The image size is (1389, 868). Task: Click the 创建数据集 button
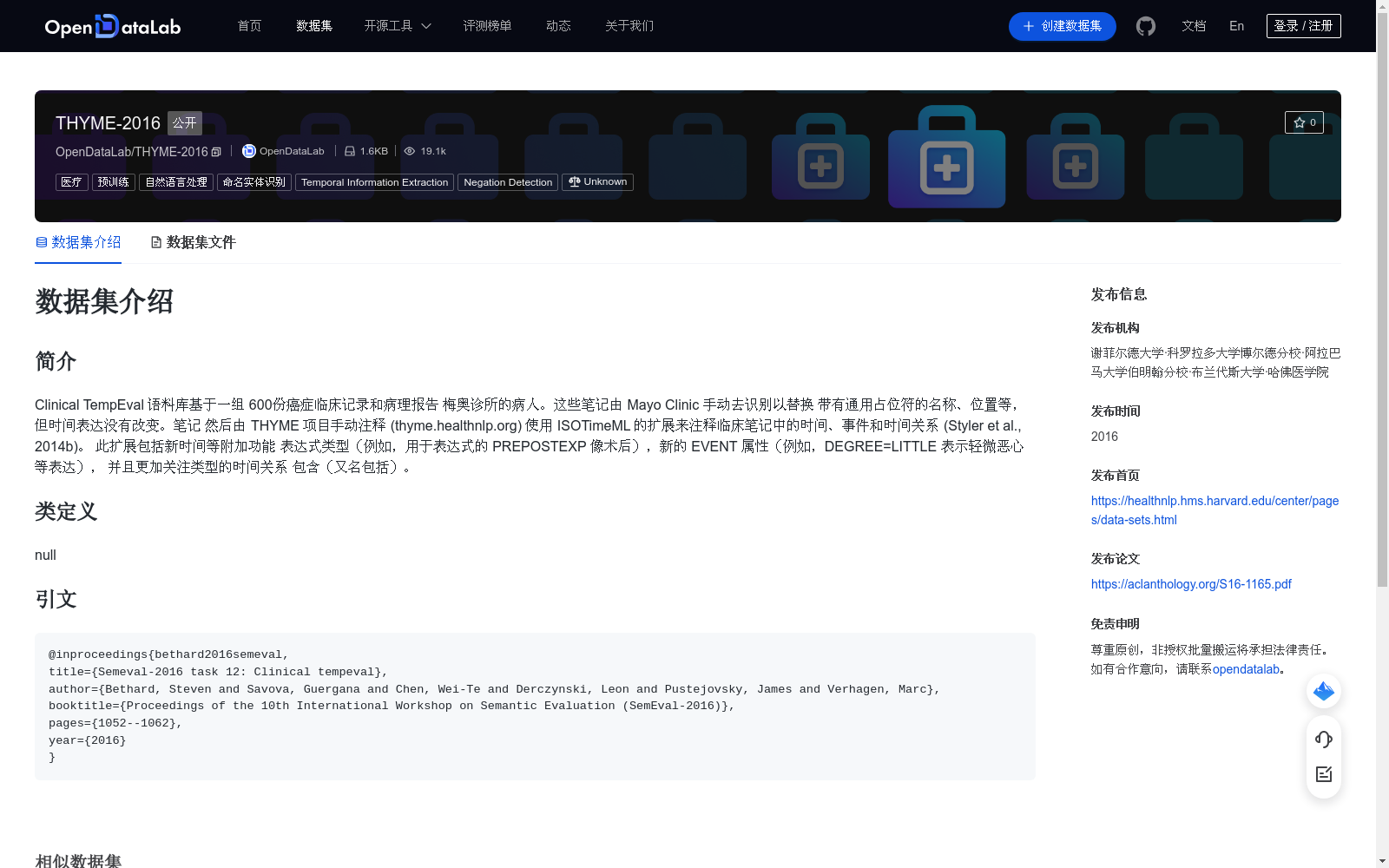coord(1063,26)
